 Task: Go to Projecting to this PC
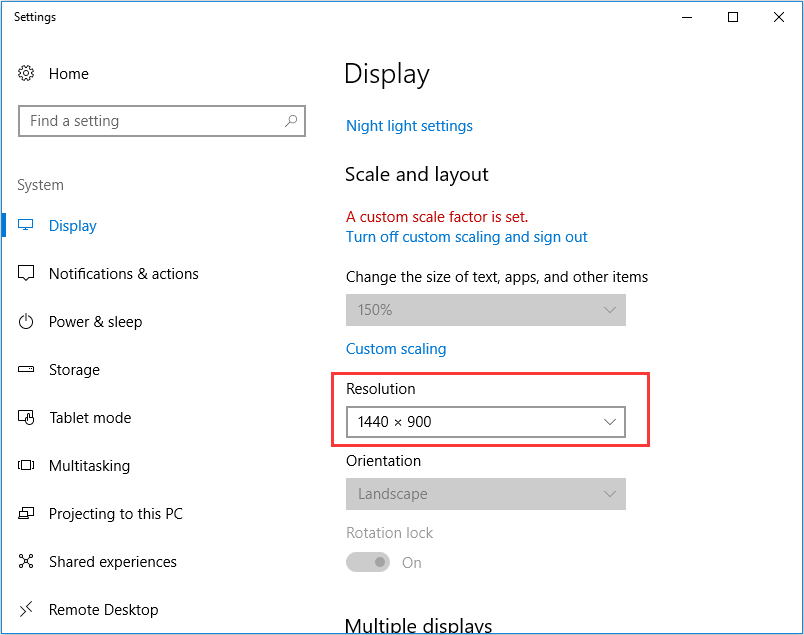coord(116,513)
